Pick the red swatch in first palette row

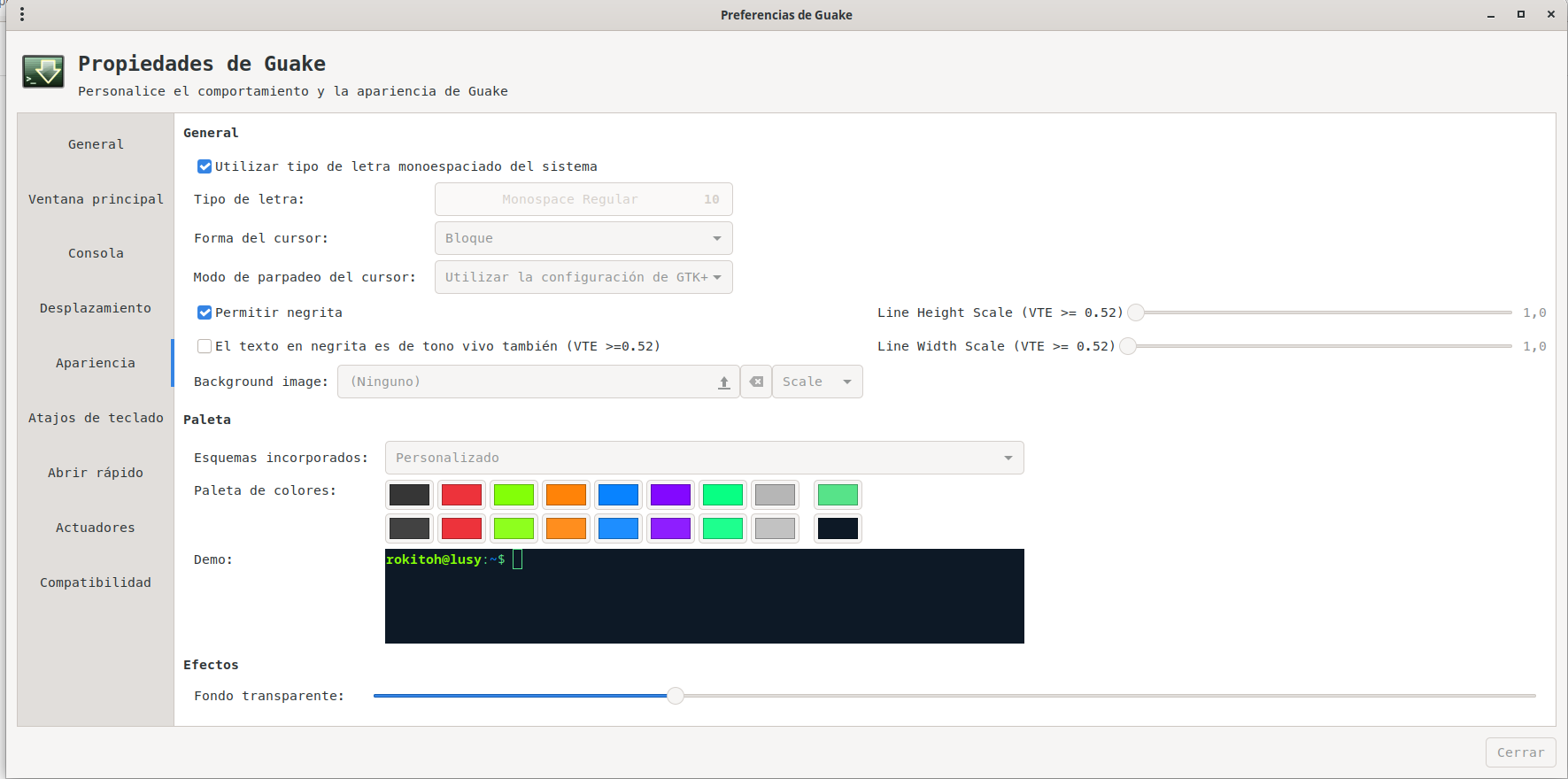461,495
